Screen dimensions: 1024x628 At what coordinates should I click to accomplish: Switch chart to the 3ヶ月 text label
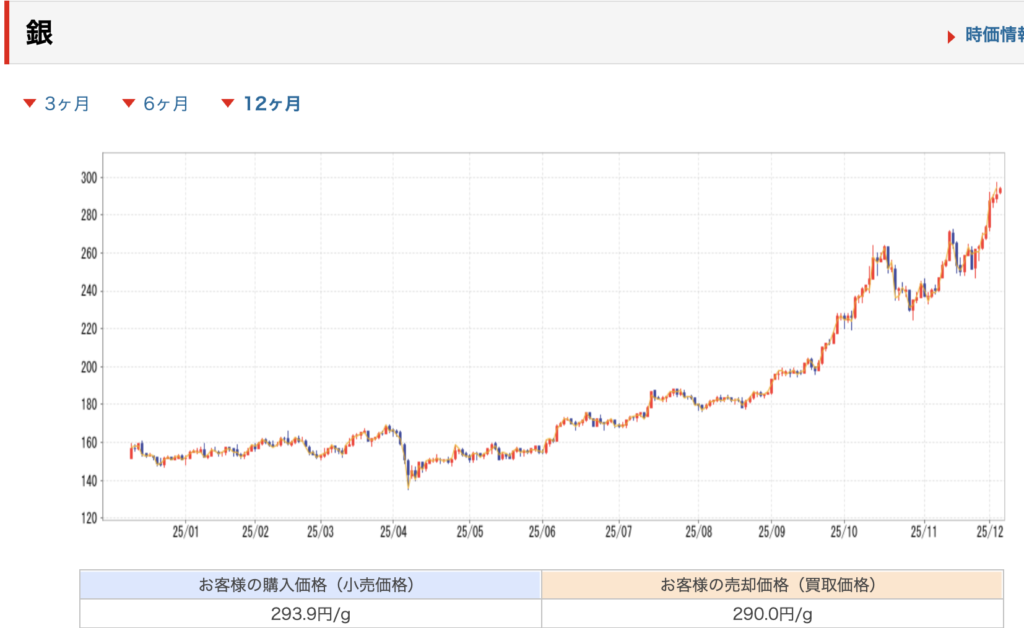pos(67,104)
